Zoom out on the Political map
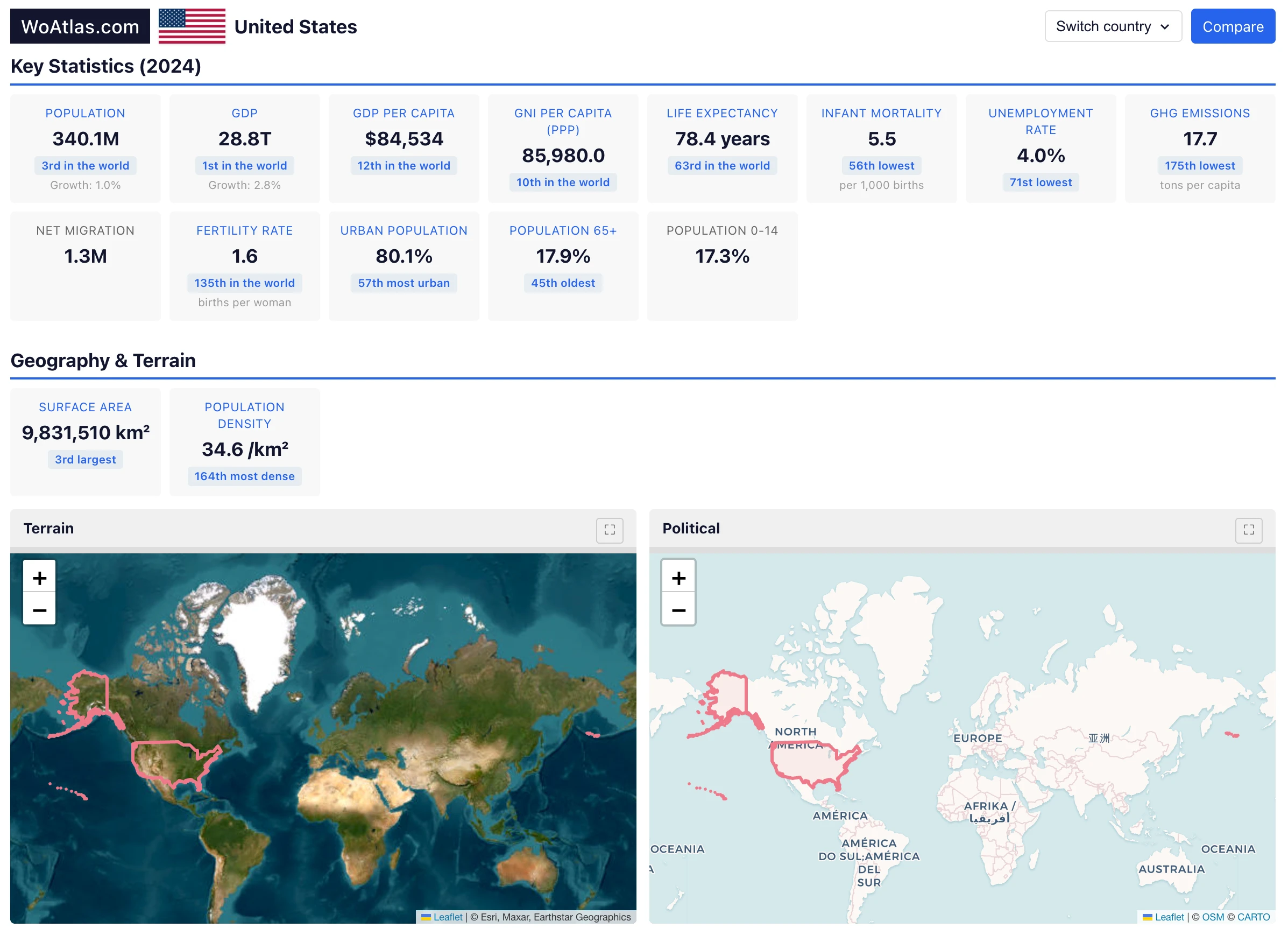Viewport: 1288px width, 928px height. pyautogui.click(x=678, y=610)
